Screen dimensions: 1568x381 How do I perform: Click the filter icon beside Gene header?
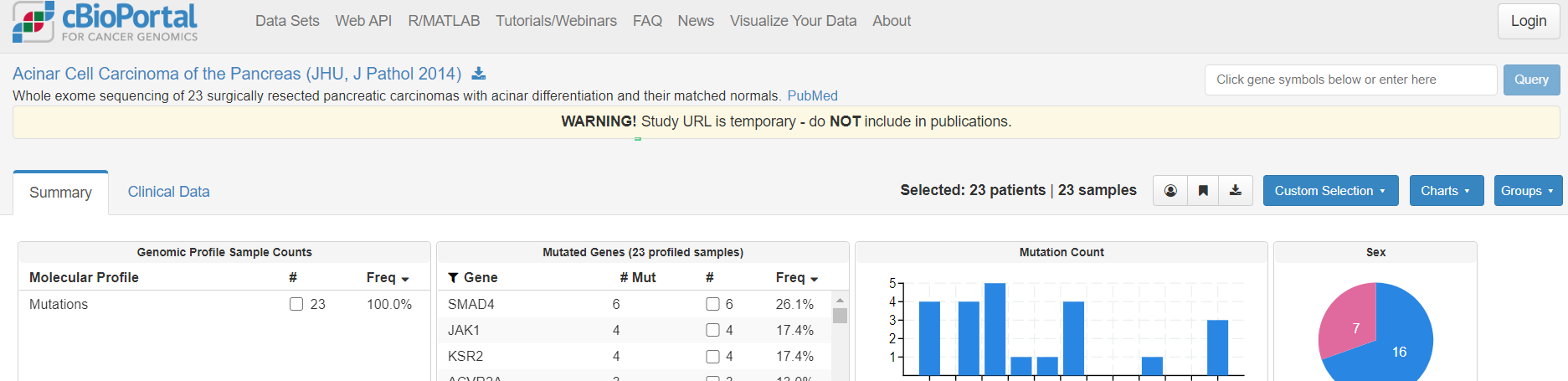coord(453,278)
